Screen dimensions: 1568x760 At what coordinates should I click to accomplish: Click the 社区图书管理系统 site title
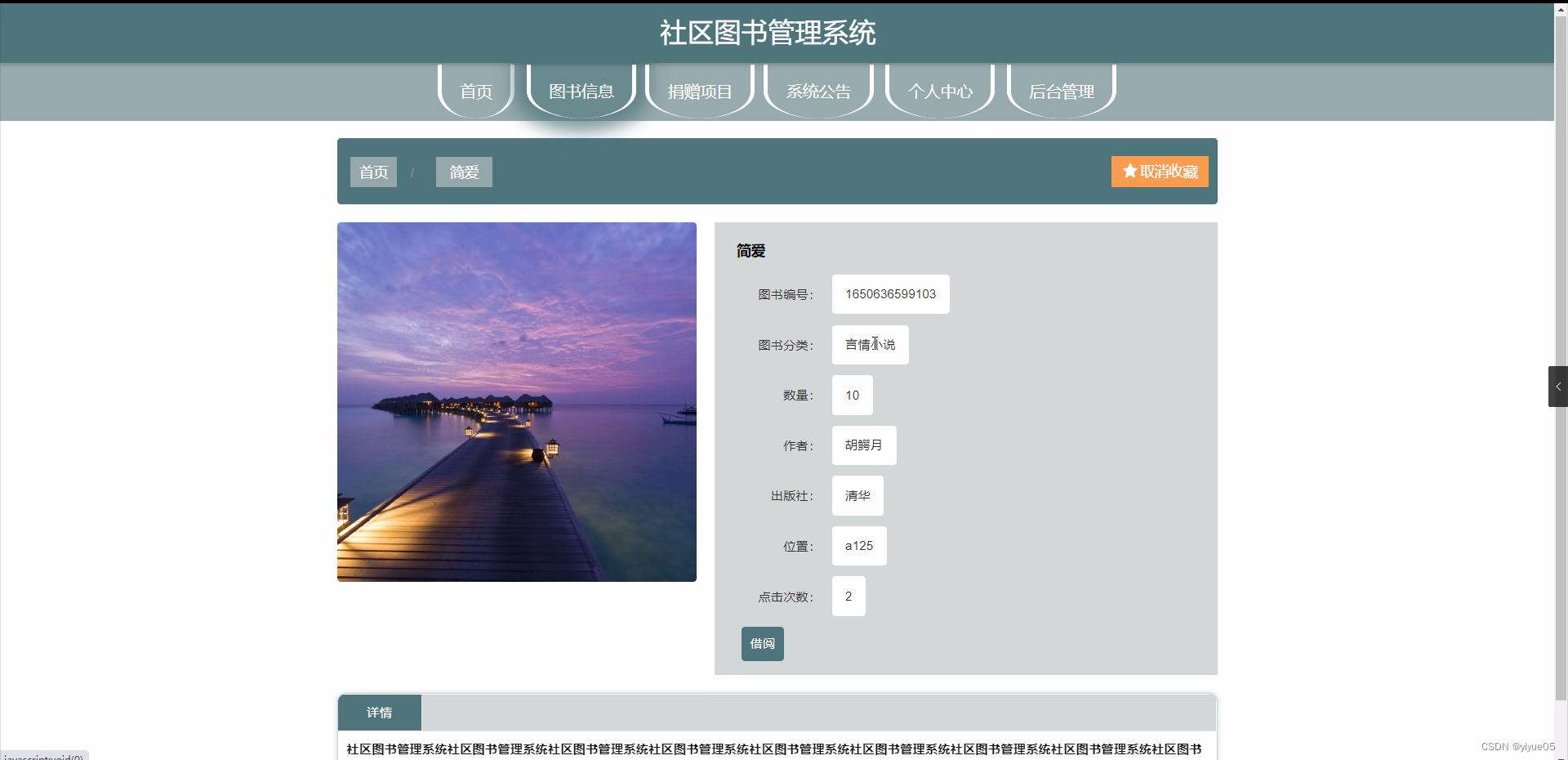[768, 33]
